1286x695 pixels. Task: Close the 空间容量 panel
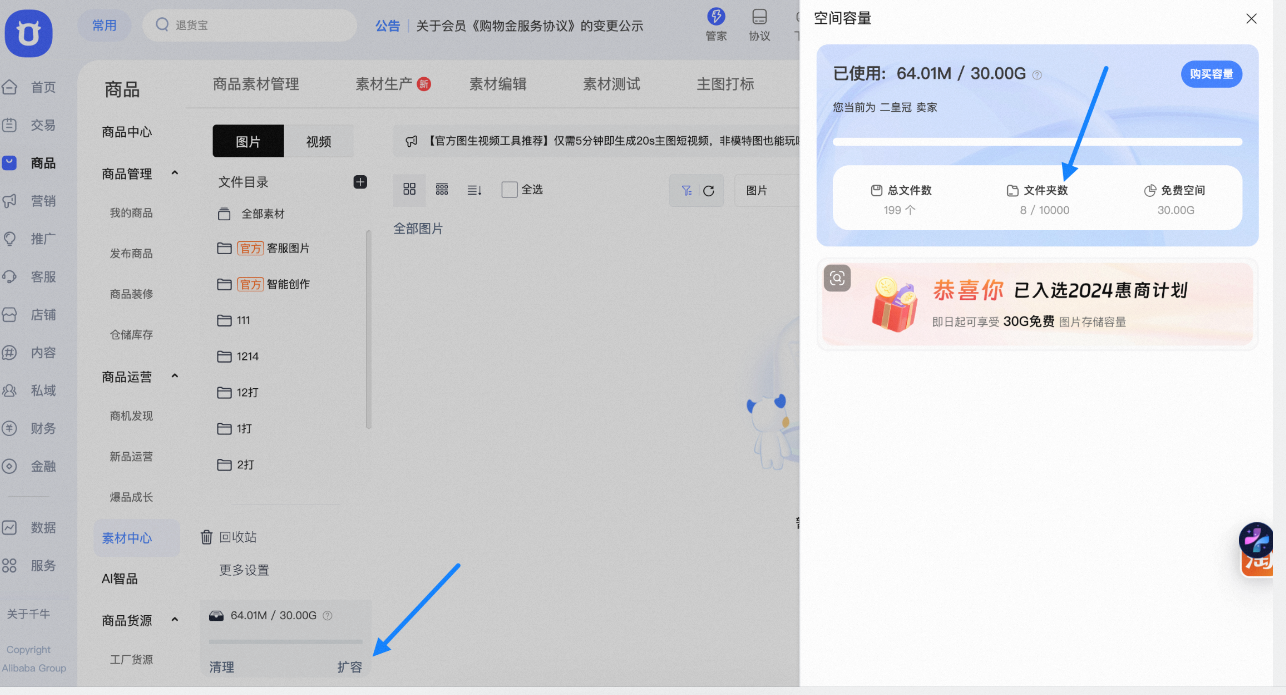click(1251, 19)
